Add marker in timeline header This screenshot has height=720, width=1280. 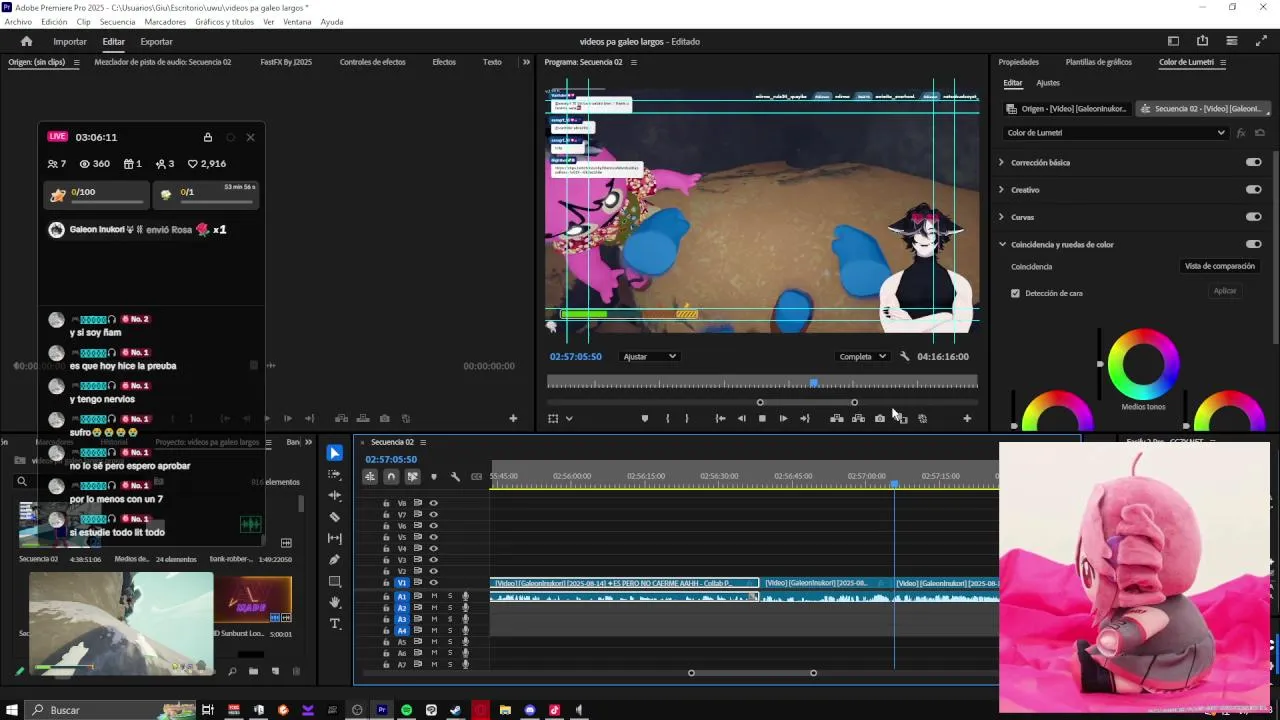[433, 477]
